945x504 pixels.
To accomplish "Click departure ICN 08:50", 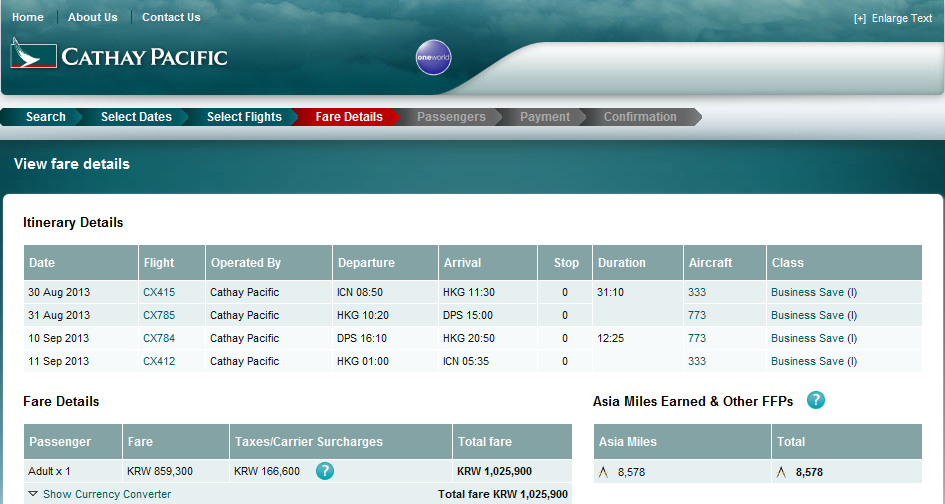I will (360, 292).
